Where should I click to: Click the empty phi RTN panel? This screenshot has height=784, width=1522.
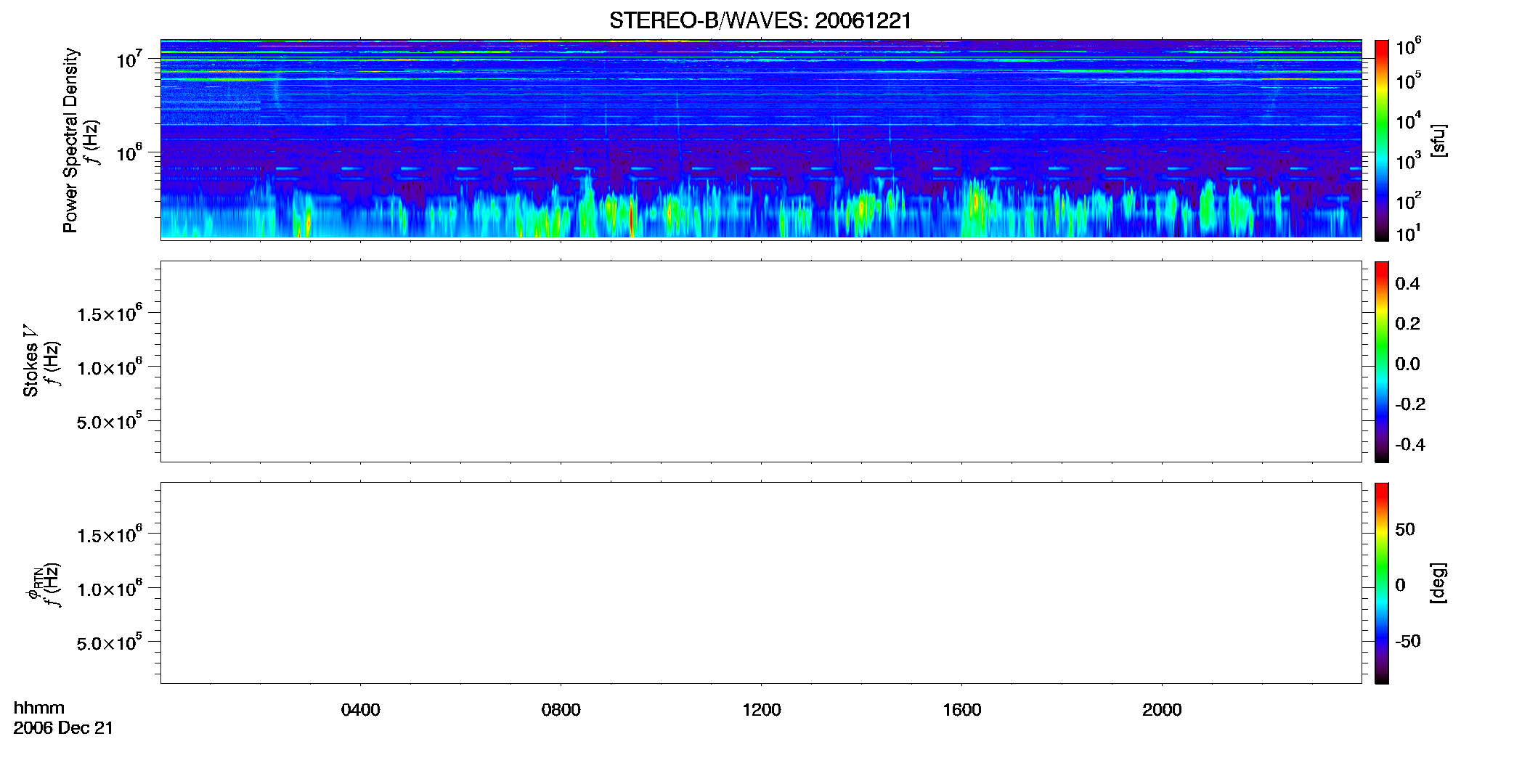pos(761,583)
